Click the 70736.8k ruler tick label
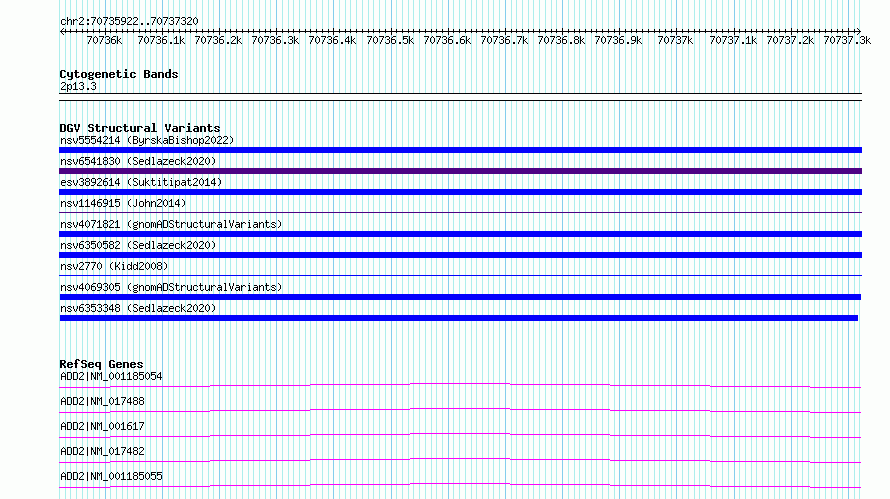This screenshot has width=890, height=499. click(561, 40)
